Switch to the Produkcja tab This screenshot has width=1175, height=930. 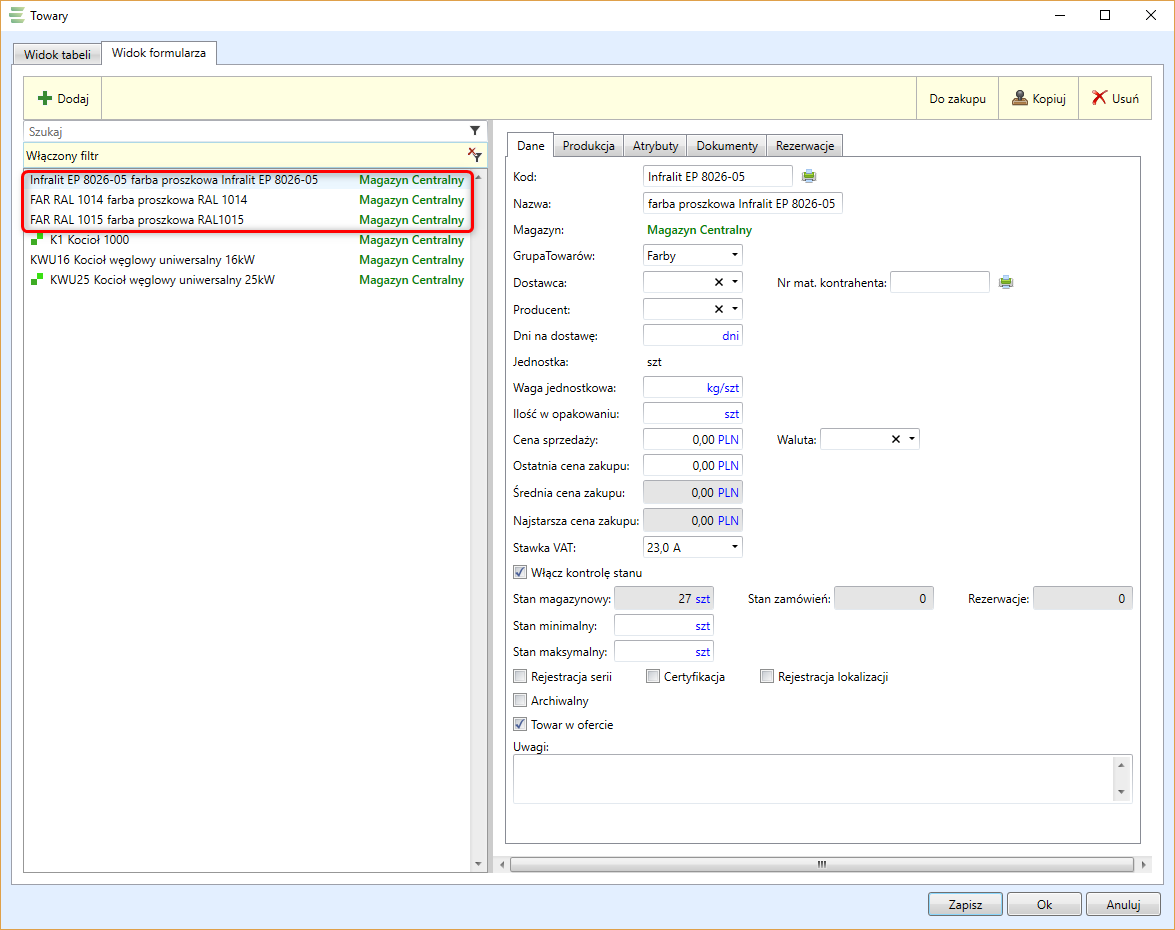coord(588,146)
